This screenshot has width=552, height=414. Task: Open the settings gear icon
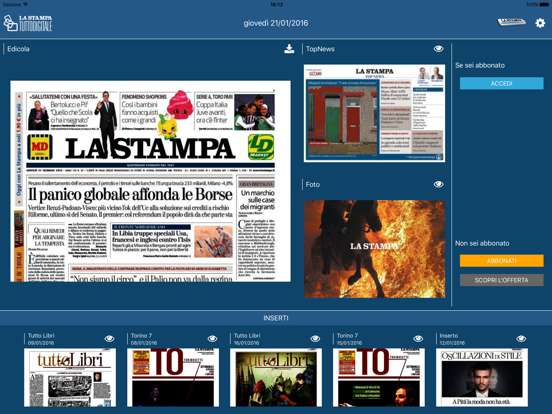540,23
